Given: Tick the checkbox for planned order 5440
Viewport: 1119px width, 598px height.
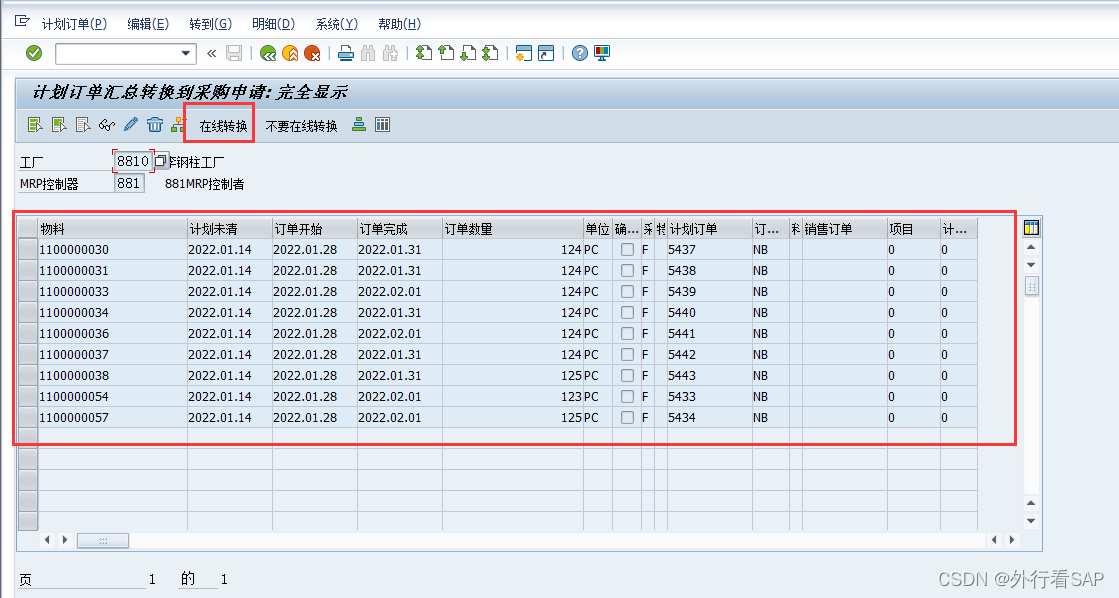Looking at the screenshot, I should (x=627, y=313).
